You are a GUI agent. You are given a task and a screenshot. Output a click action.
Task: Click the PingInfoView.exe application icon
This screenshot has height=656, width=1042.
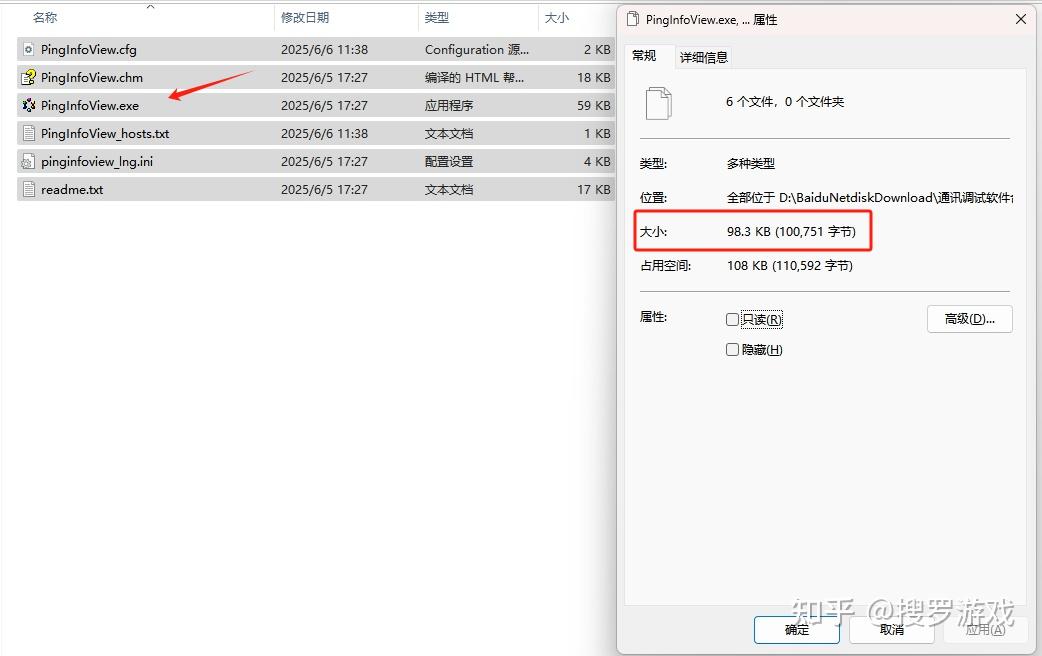(x=28, y=105)
